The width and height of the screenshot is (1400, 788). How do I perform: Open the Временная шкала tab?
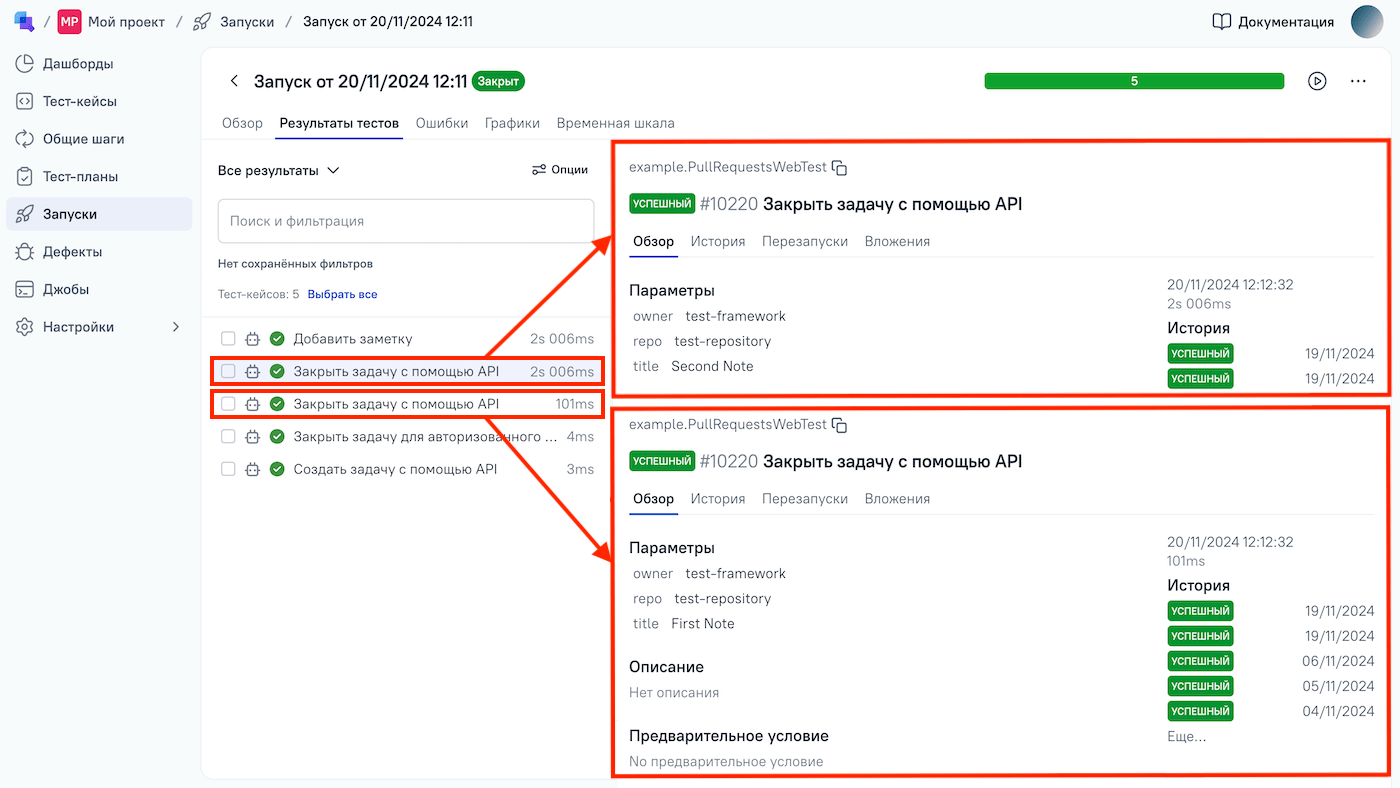pyautogui.click(x=615, y=123)
